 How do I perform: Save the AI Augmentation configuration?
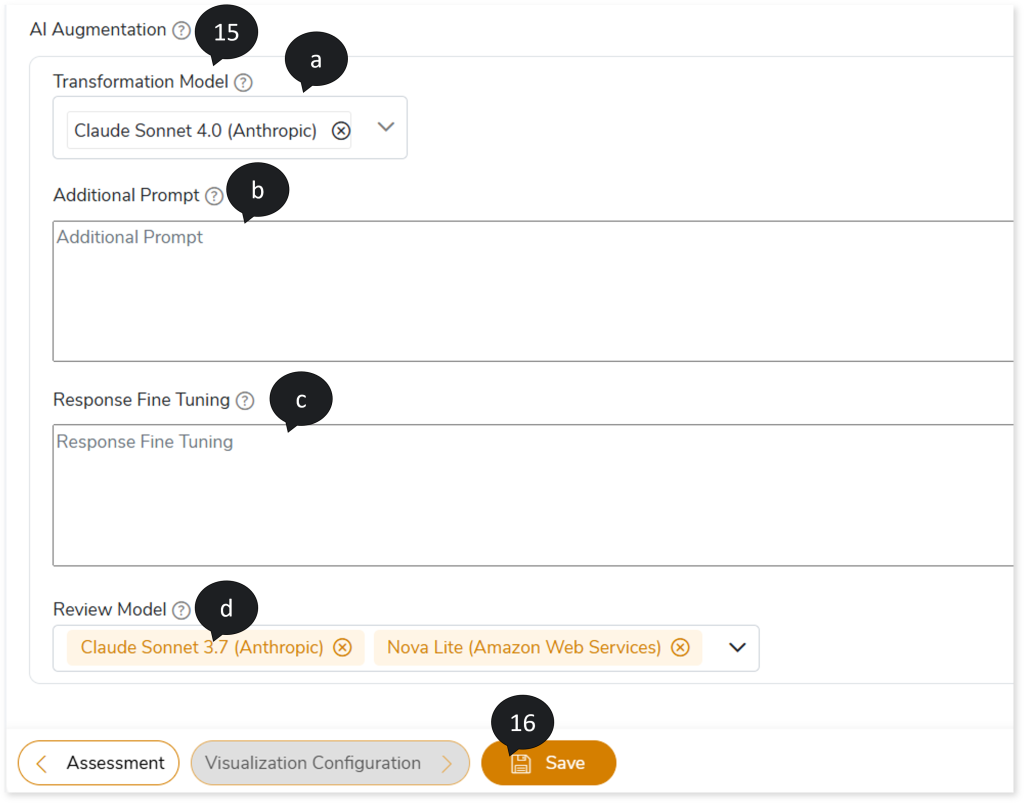tap(549, 763)
